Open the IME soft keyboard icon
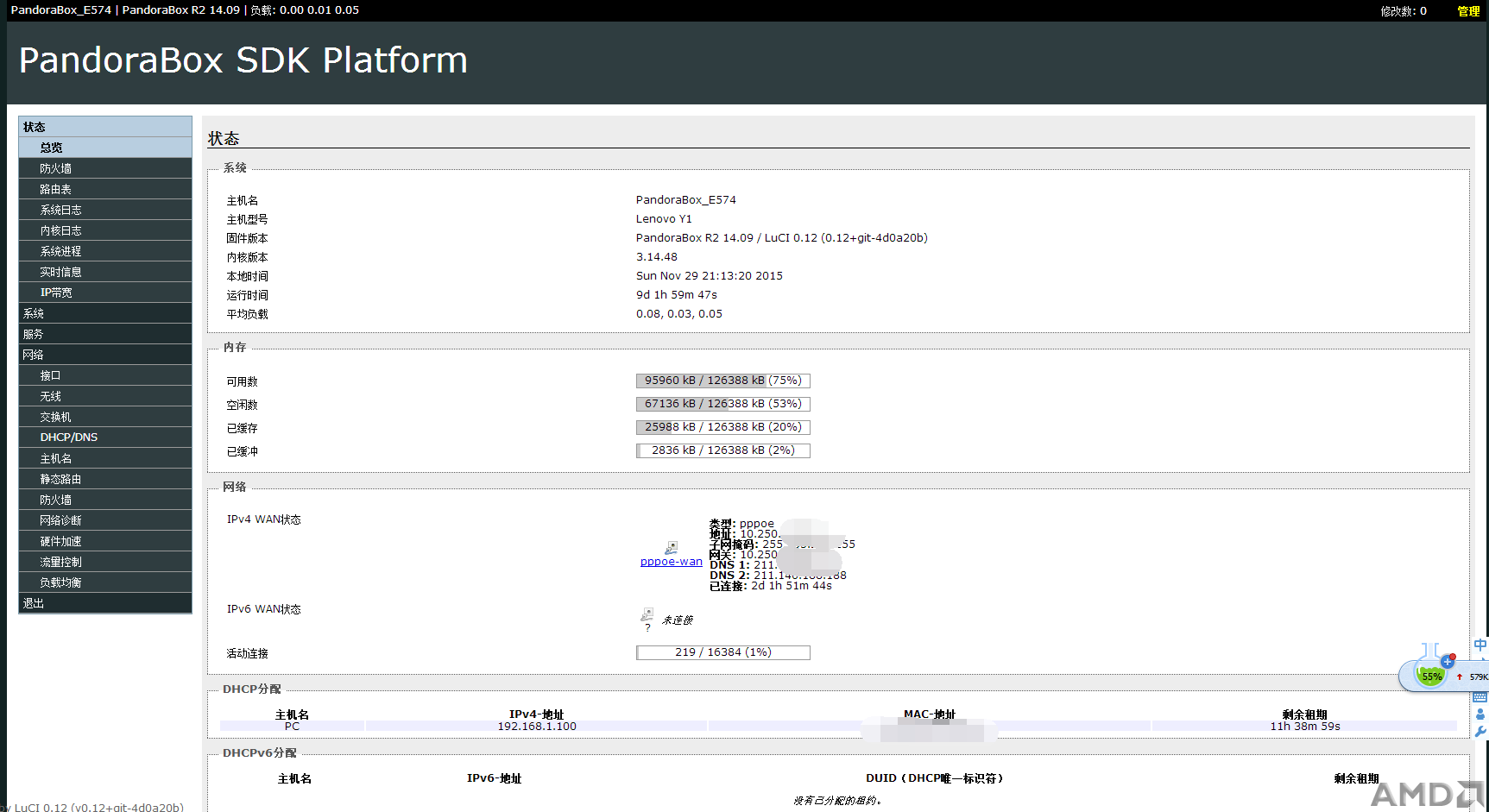This screenshot has height=812, width=1489. point(1480,696)
